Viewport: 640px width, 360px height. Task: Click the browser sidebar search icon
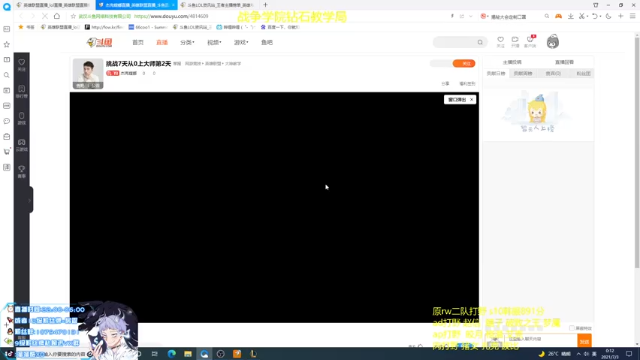[7, 75]
